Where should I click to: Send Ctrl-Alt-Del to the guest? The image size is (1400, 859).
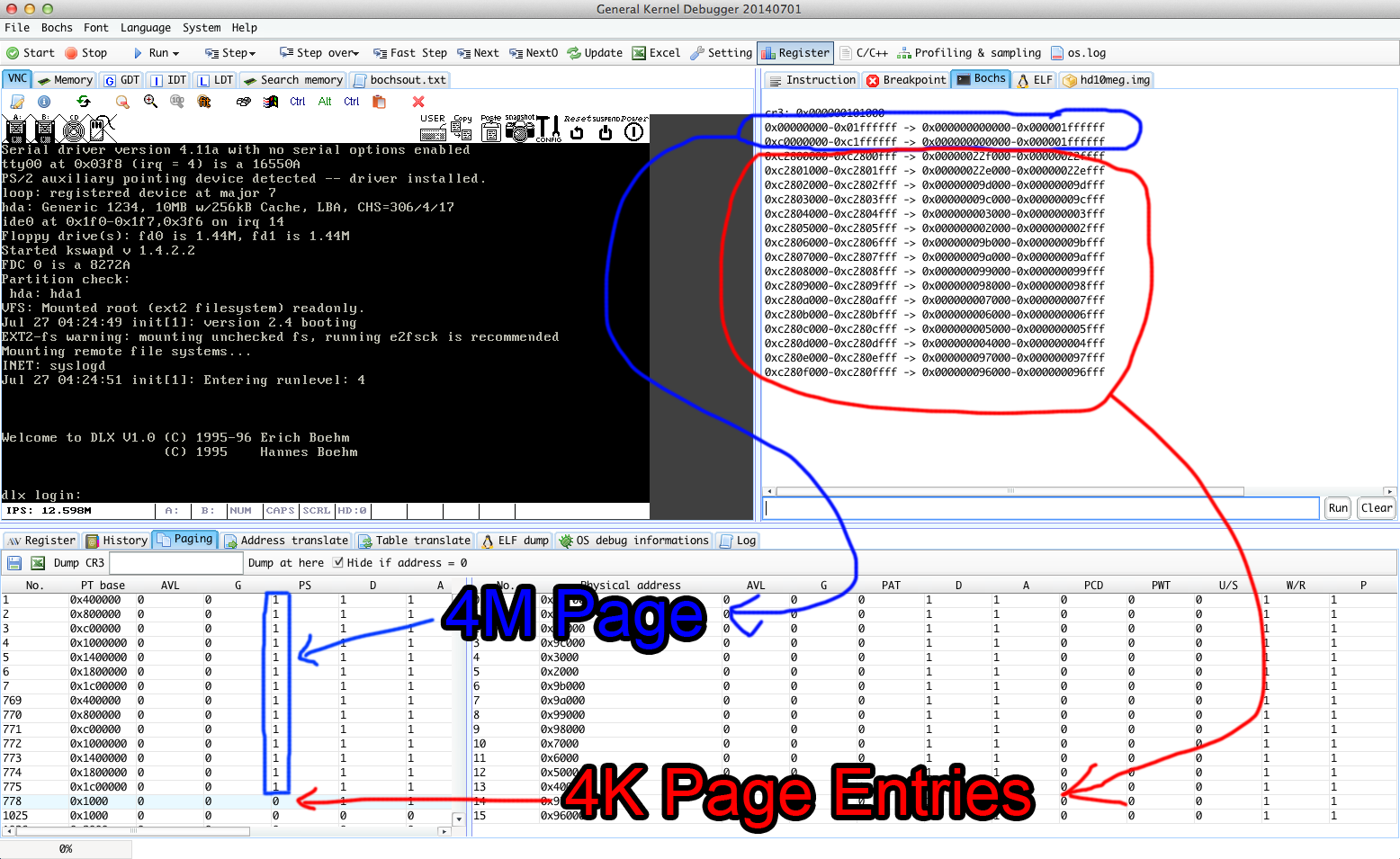click(x=244, y=102)
